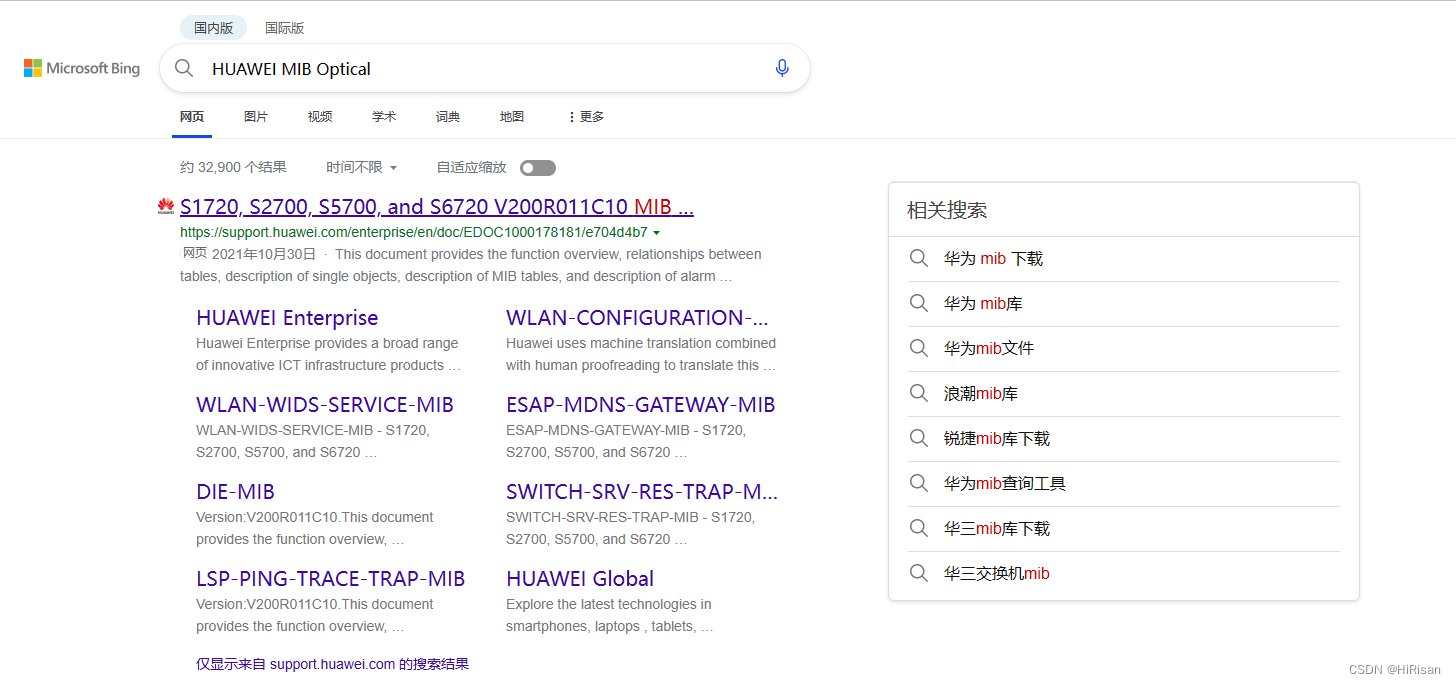The image size is (1456, 684).
Task: Select the 网页 search tab
Action: tap(192, 117)
